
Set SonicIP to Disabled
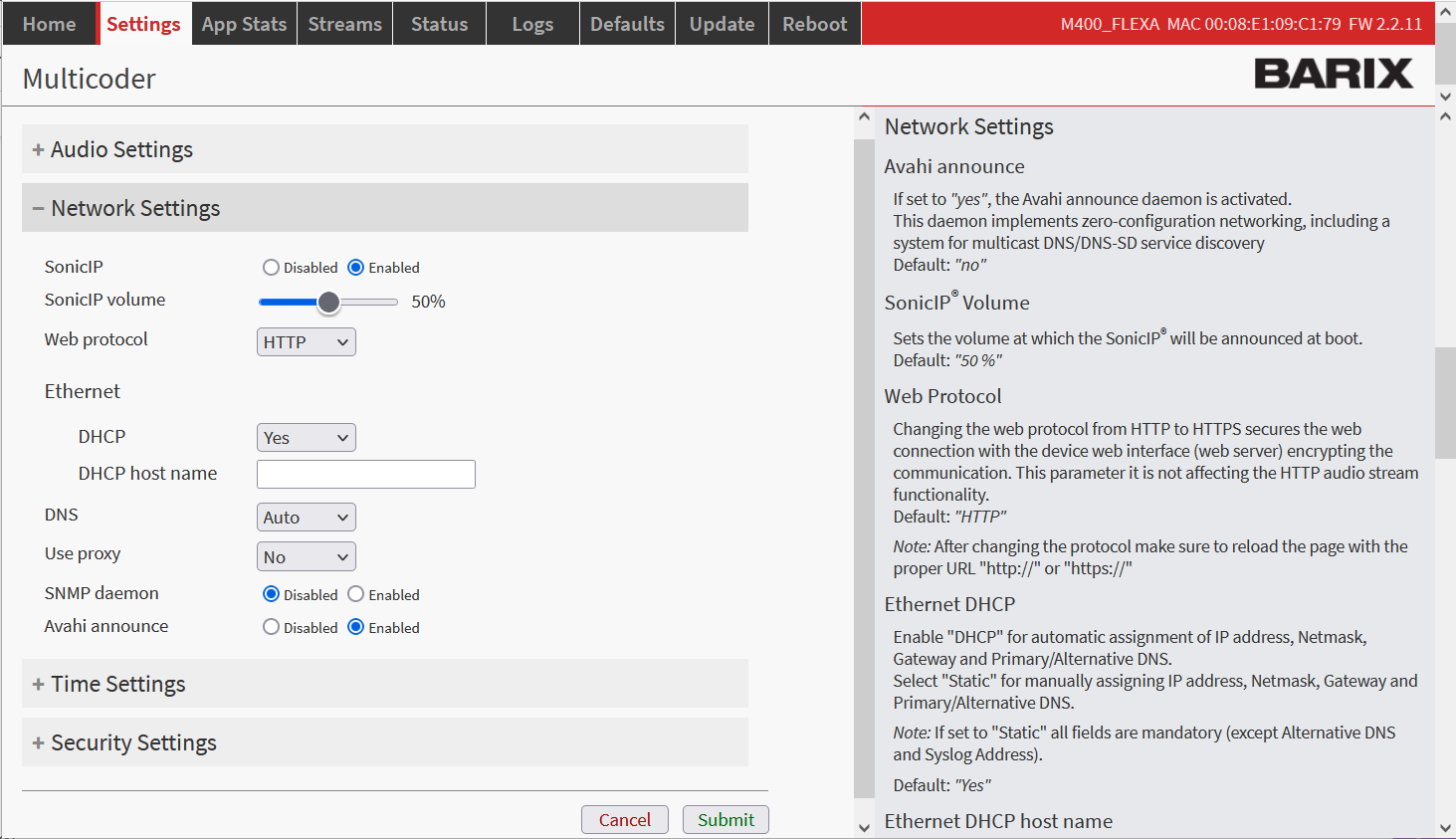(x=271, y=268)
